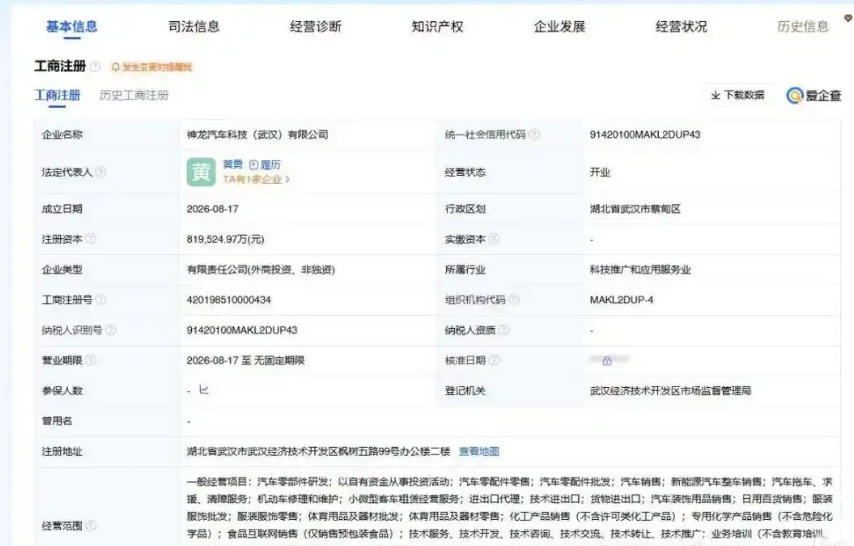The image size is (854, 546).
Task: Switch to the 知识产权 tab
Action: (x=437, y=26)
